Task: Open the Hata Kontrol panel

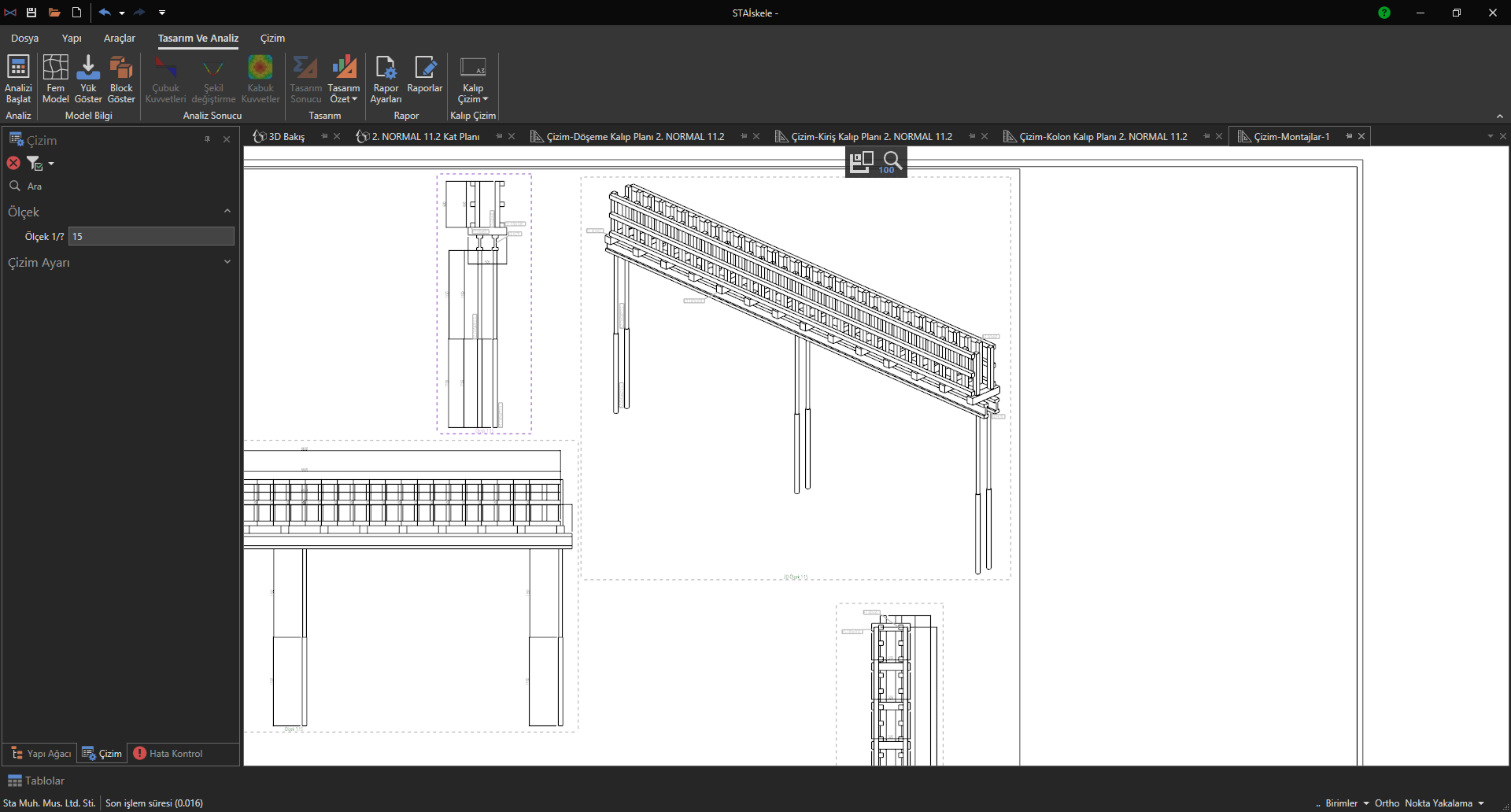Action: tap(168, 754)
